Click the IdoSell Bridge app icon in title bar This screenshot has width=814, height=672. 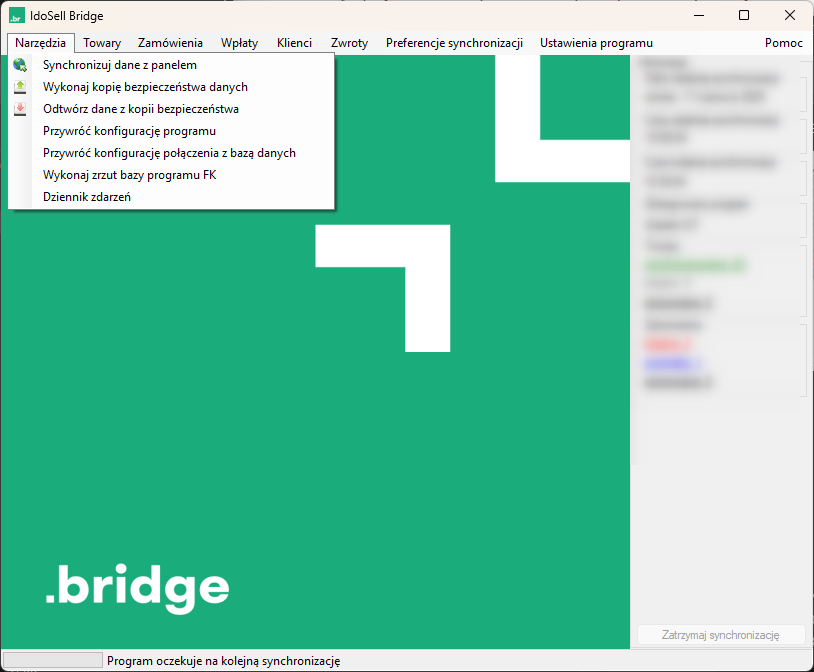point(17,16)
